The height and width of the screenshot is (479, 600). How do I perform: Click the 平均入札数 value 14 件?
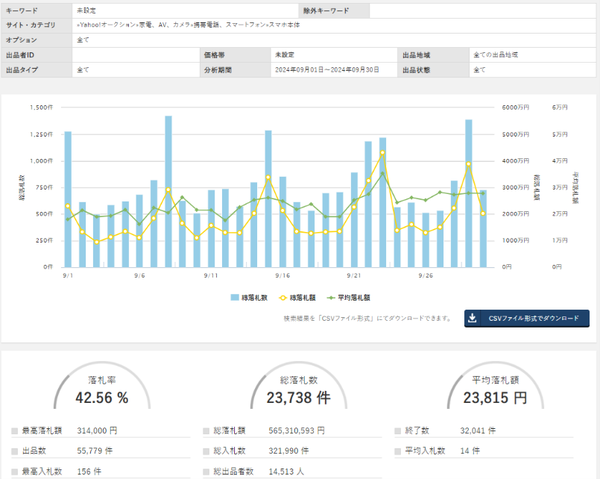tap(470, 451)
